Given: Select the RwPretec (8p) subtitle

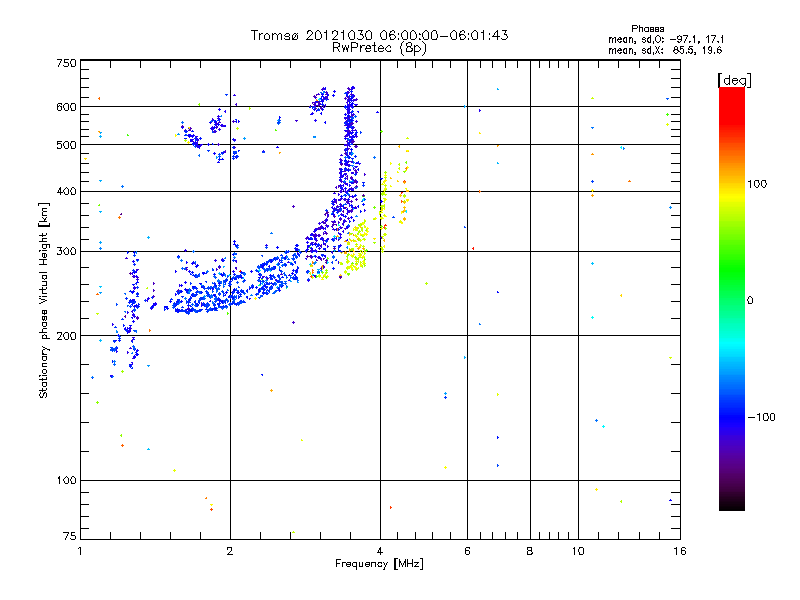Looking at the screenshot, I should [x=379, y=47].
